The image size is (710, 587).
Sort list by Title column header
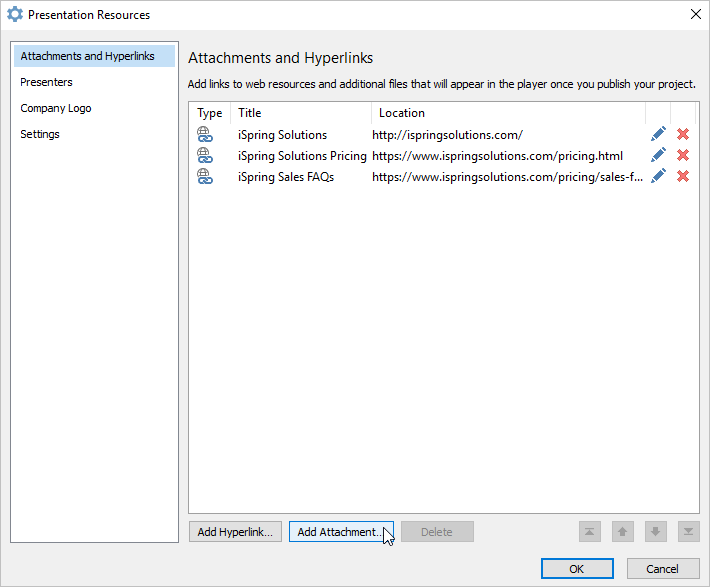point(301,113)
